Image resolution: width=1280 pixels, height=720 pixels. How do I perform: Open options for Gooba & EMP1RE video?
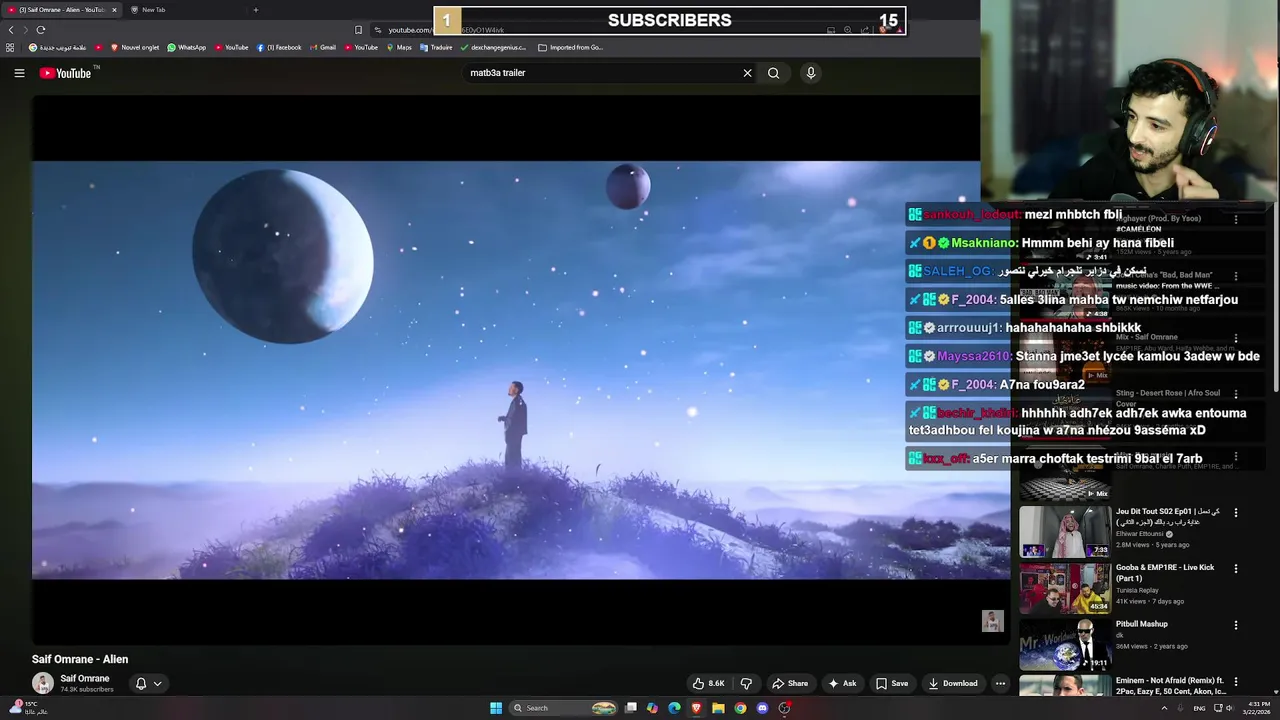click(1236, 569)
